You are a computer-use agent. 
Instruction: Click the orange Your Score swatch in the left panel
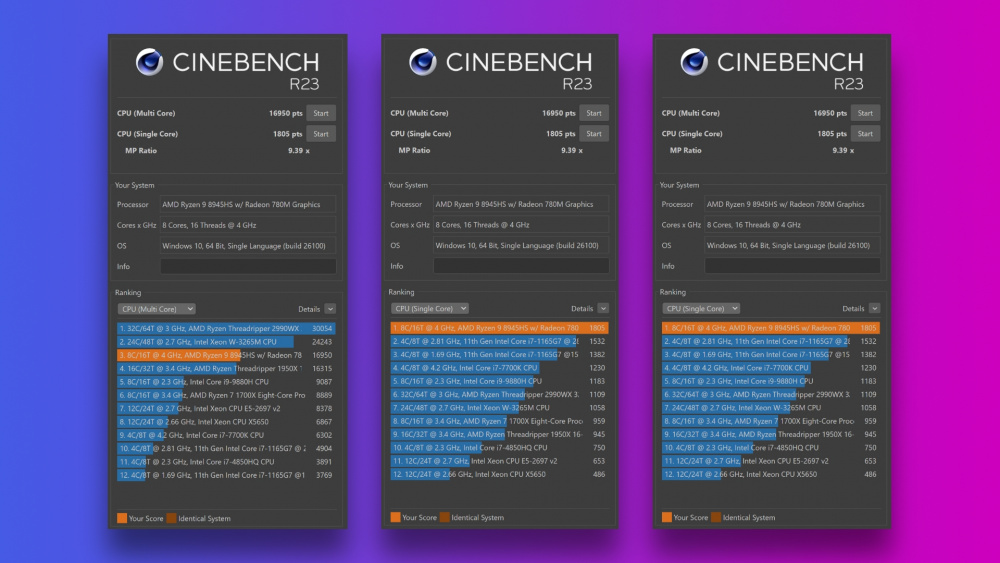click(121, 518)
